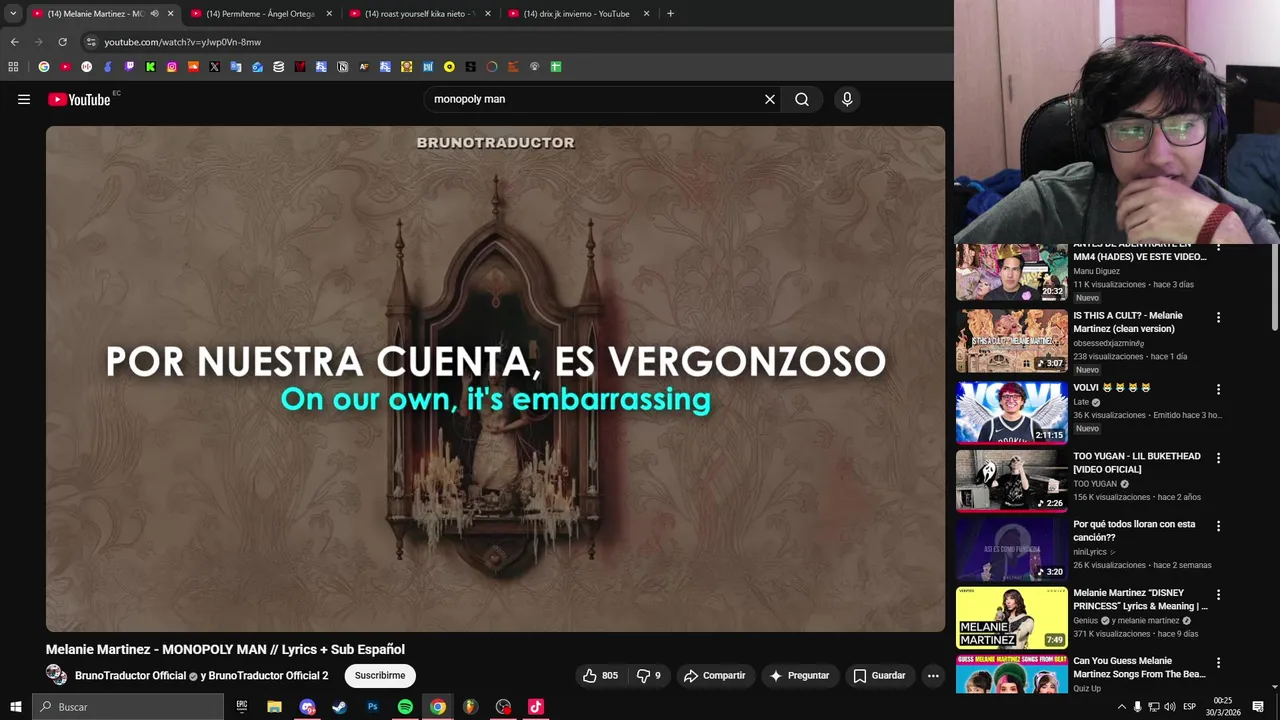Open the Google bookmark
The image size is (1280, 720).
click(44, 67)
